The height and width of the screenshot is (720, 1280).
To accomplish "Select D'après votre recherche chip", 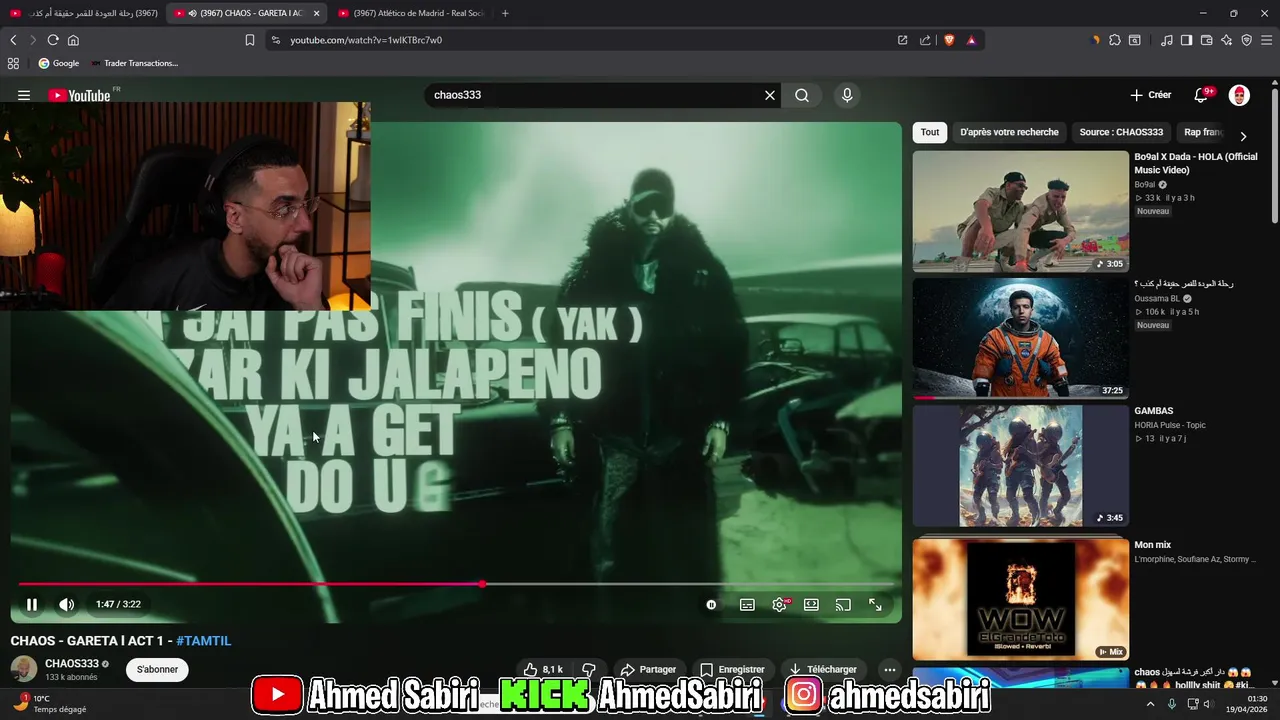I will click(1009, 132).
